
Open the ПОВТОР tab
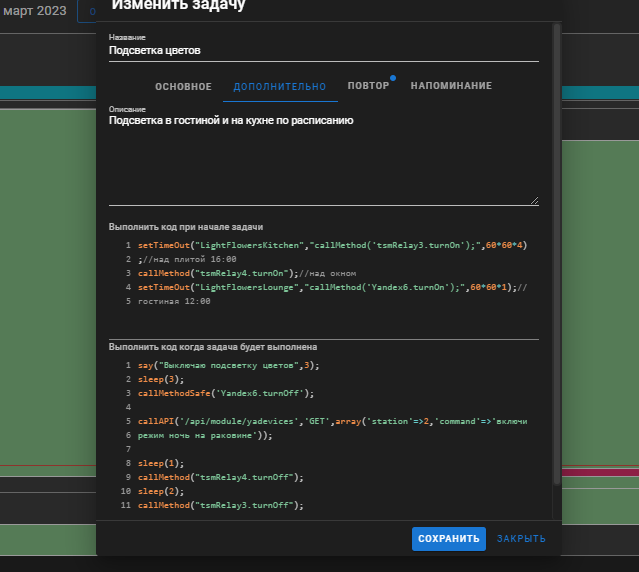pos(368,86)
